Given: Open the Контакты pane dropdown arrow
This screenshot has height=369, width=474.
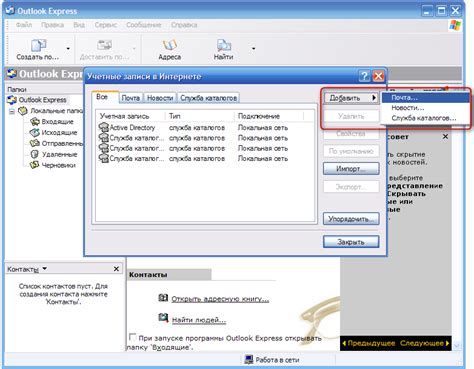Looking at the screenshot, I should tap(45, 269).
